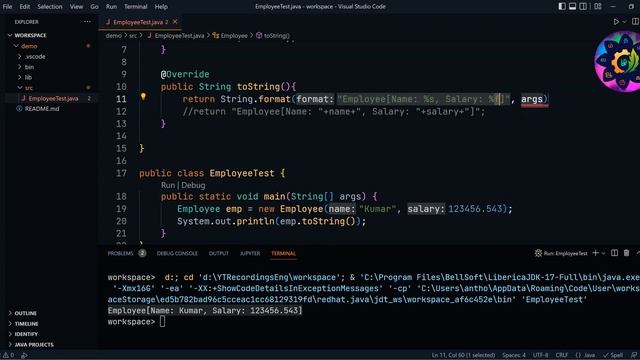Click the Ln 11, Col 60 cursor position
This screenshot has width=640, height=360.
[x=463, y=355]
